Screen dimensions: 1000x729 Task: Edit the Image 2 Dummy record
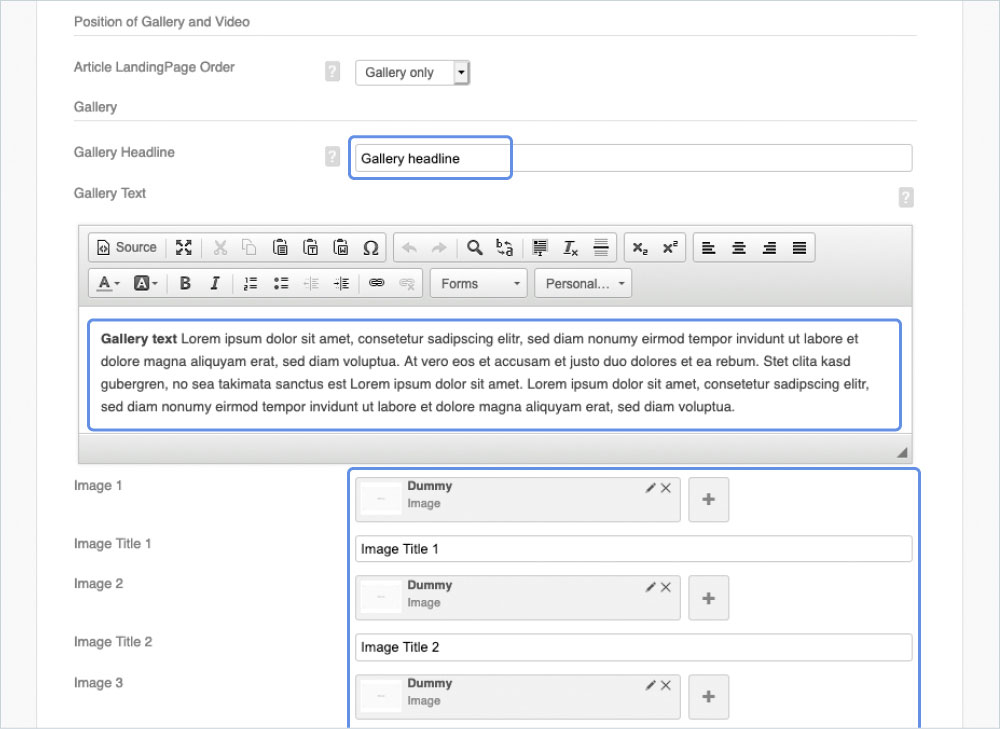tap(650, 587)
